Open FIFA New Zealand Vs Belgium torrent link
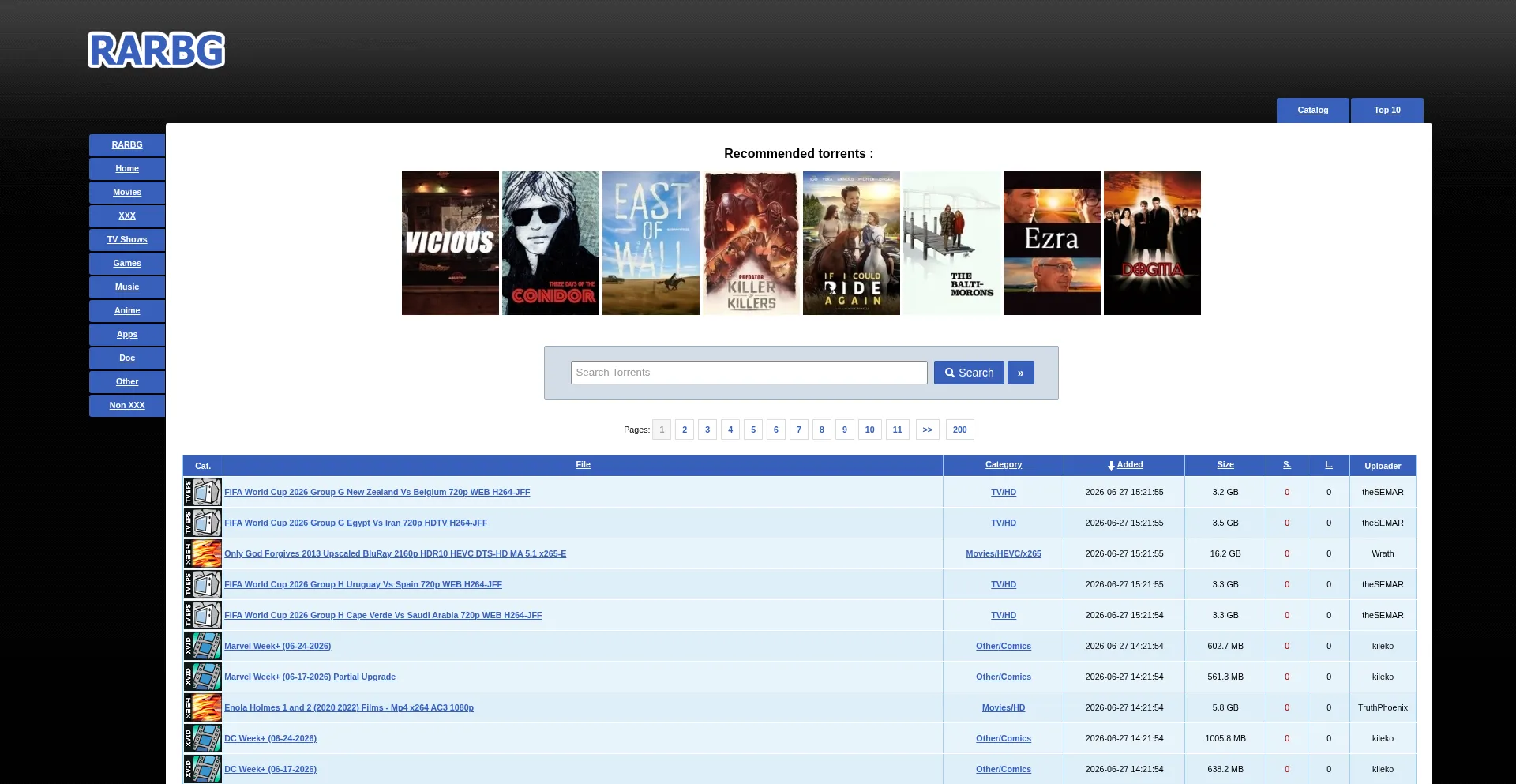1516x784 pixels. [377, 492]
